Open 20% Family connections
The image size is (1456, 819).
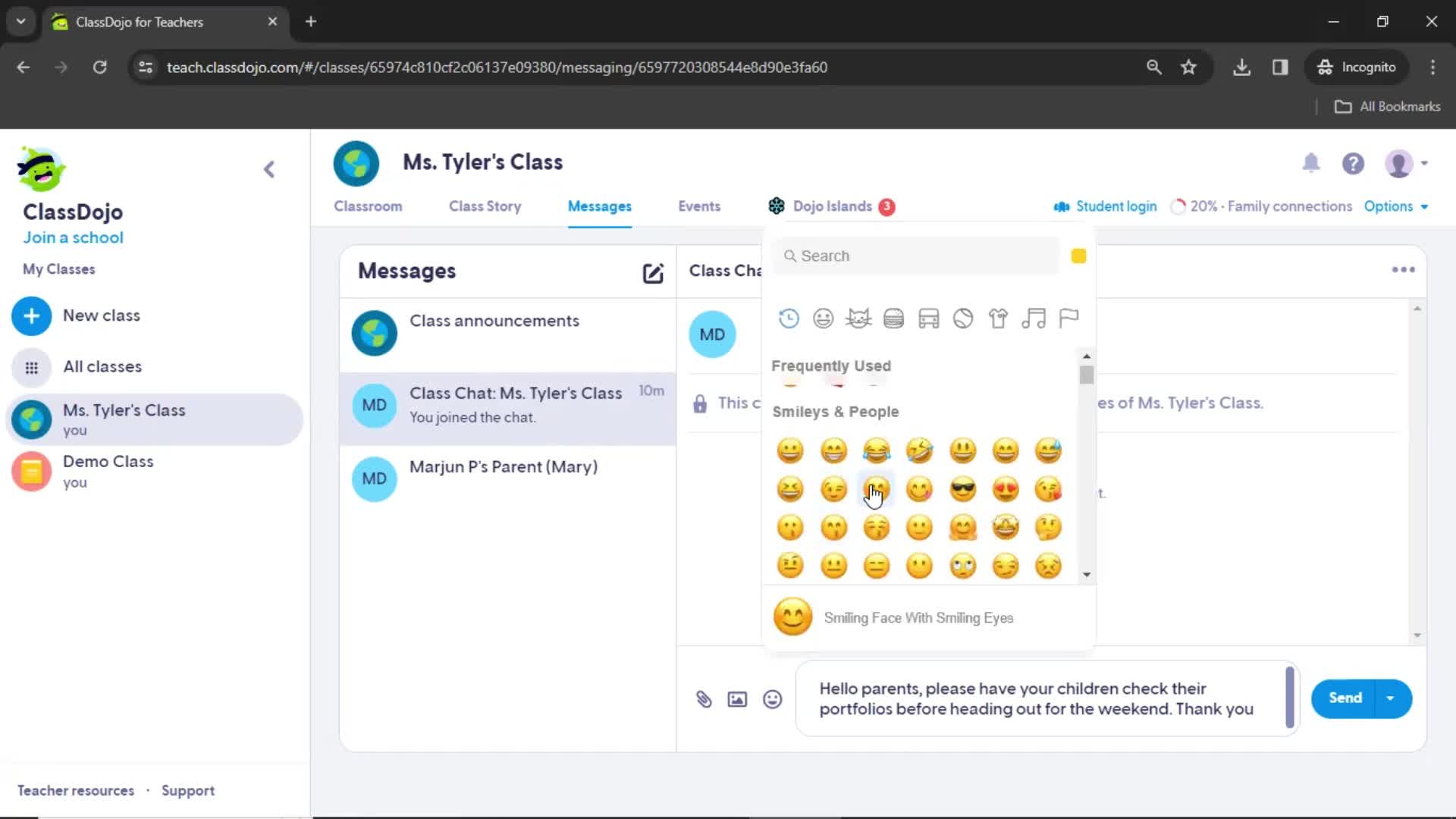[1261, 206]
